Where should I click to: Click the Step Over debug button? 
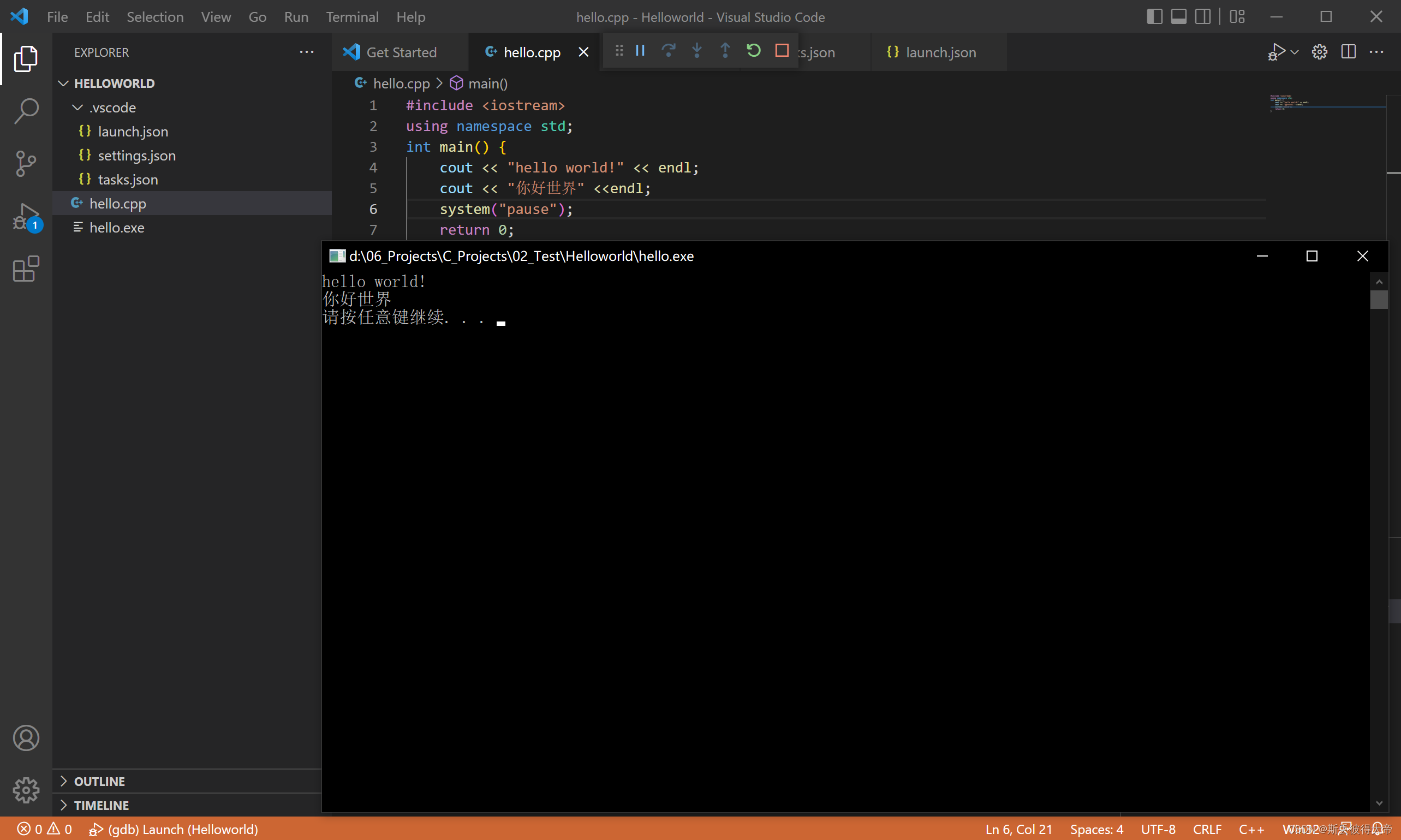click(668, 51)
